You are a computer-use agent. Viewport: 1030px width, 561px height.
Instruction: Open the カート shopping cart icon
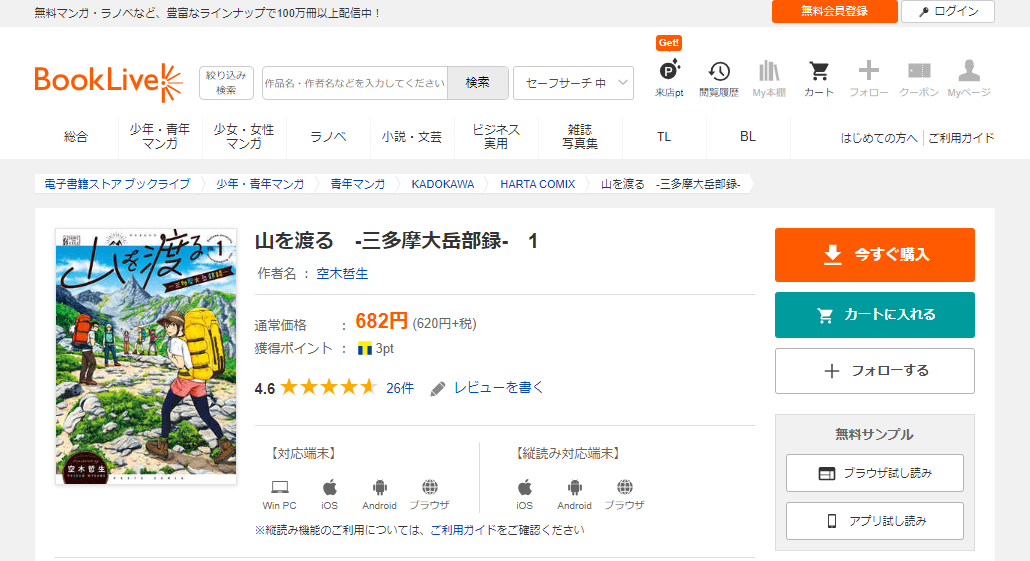tap(818, 72)
